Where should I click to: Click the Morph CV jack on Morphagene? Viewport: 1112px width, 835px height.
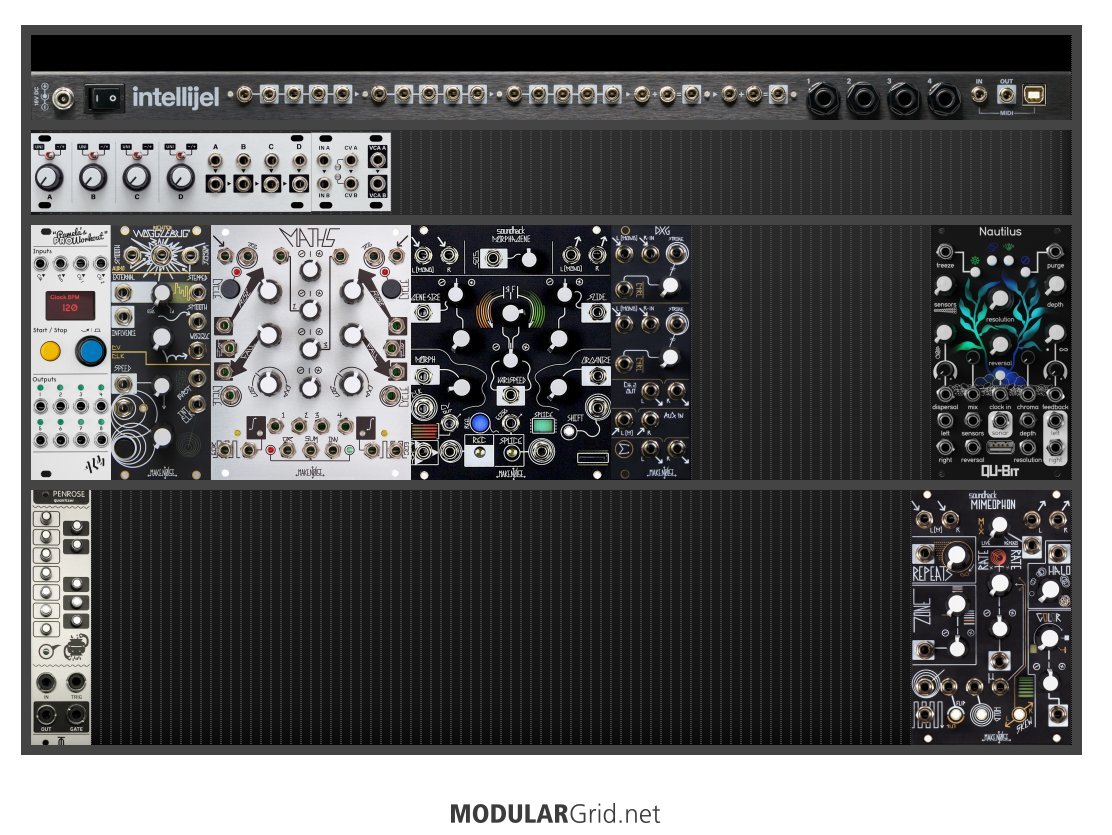[x=423, y=376]
